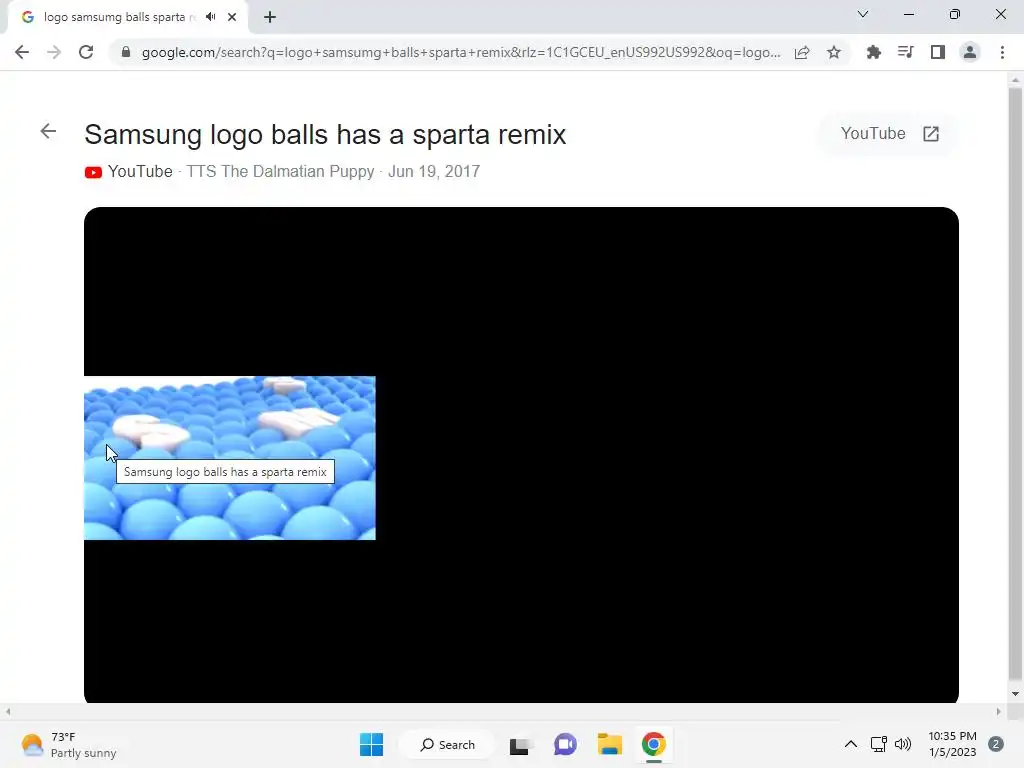Open the notification center badge
Image resolution: width=1024 pixels, height=768 pixels.
(996, 744)
